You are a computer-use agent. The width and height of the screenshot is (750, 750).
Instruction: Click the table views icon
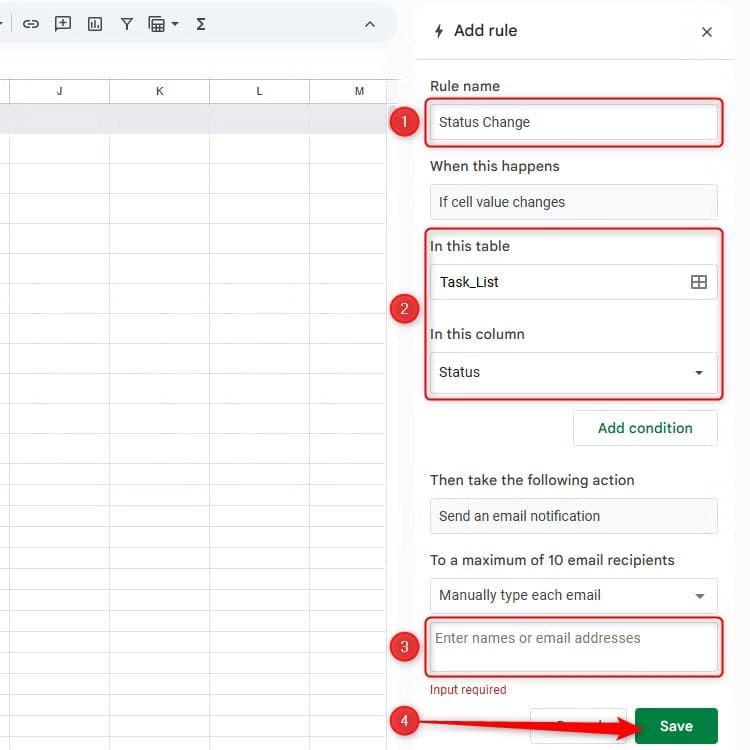[156, 24]
